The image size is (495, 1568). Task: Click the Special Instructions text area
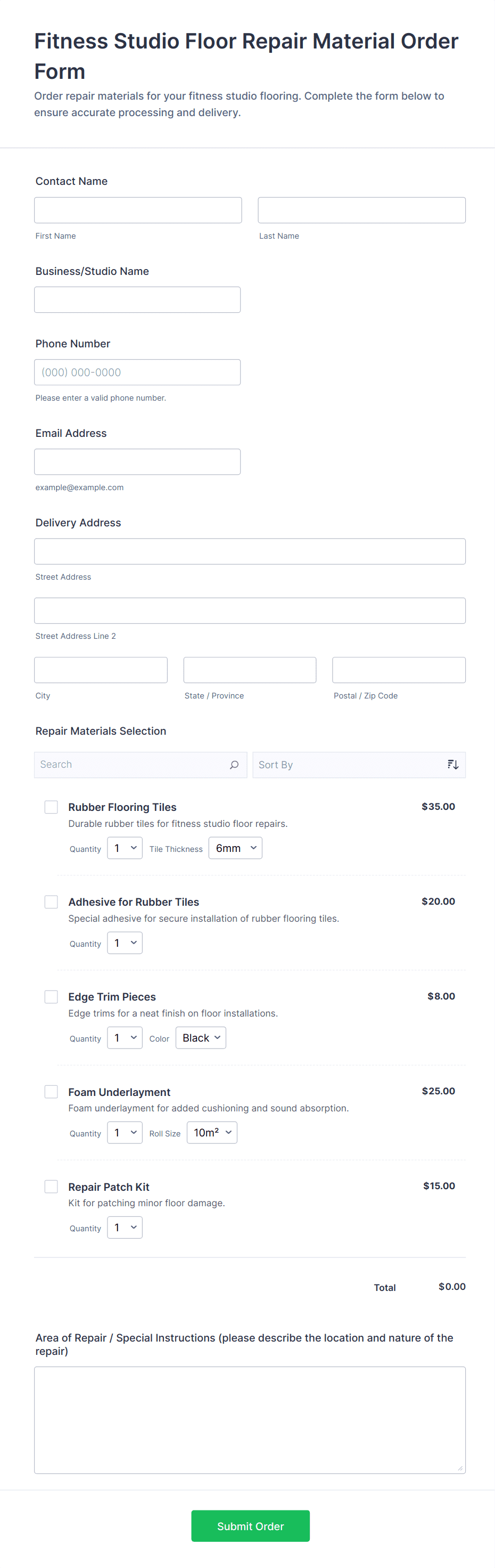[249, 1419]
